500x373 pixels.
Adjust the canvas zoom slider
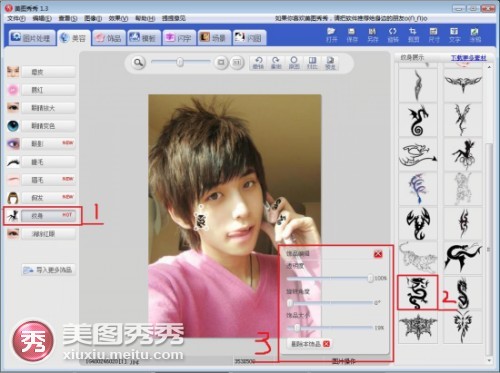tap(180, 62)
